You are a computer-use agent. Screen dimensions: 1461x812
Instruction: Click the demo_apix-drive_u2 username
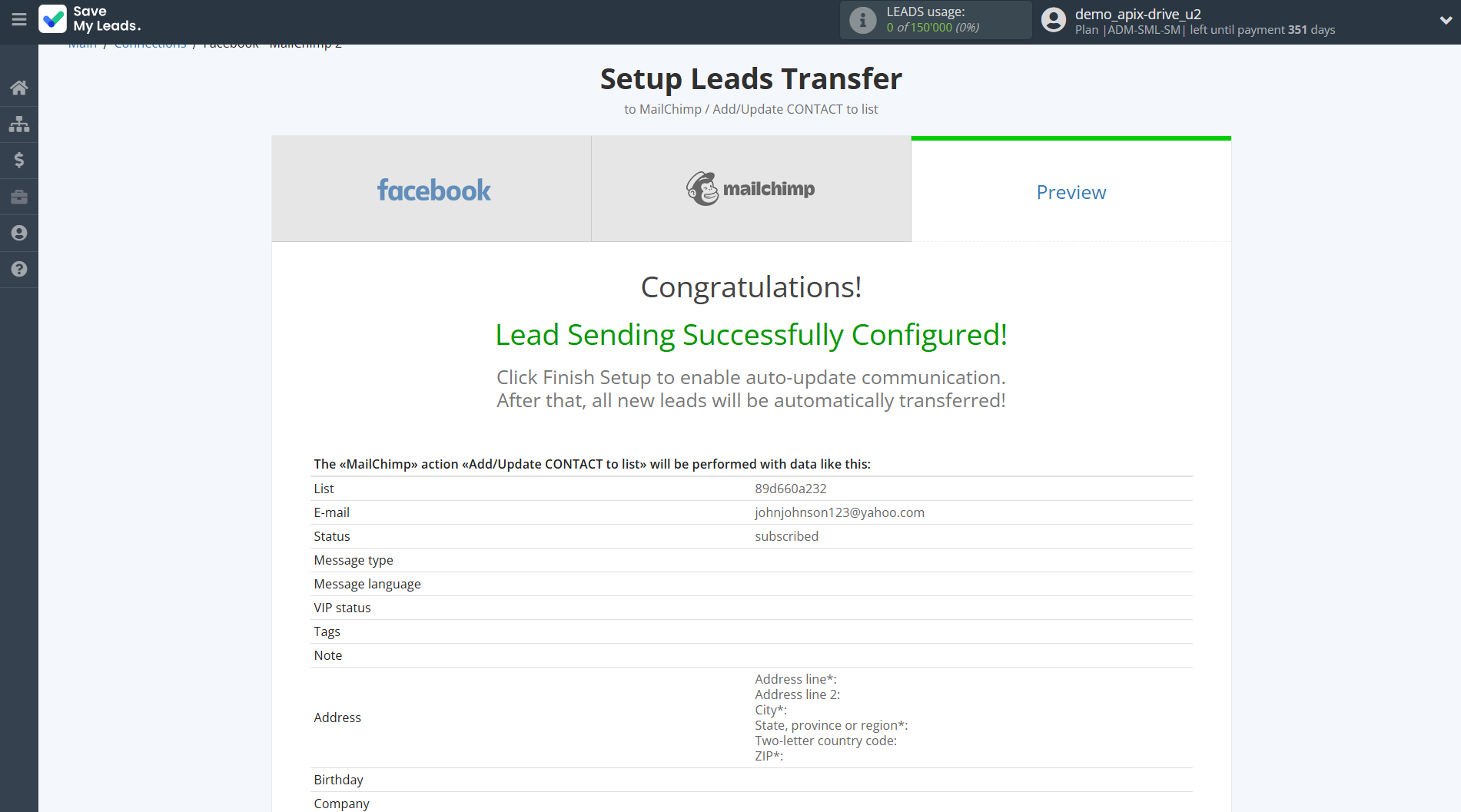pyautogui.click(x=1137, y=14)
